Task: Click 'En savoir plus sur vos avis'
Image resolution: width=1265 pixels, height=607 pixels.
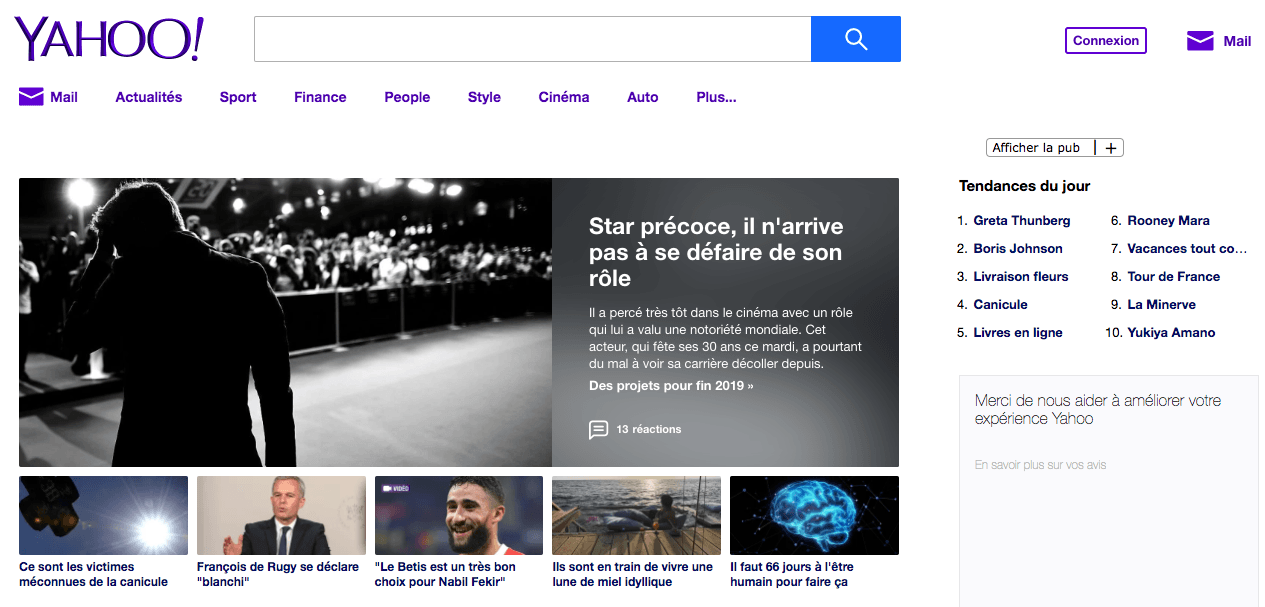Action: (x=1040, y=465)
